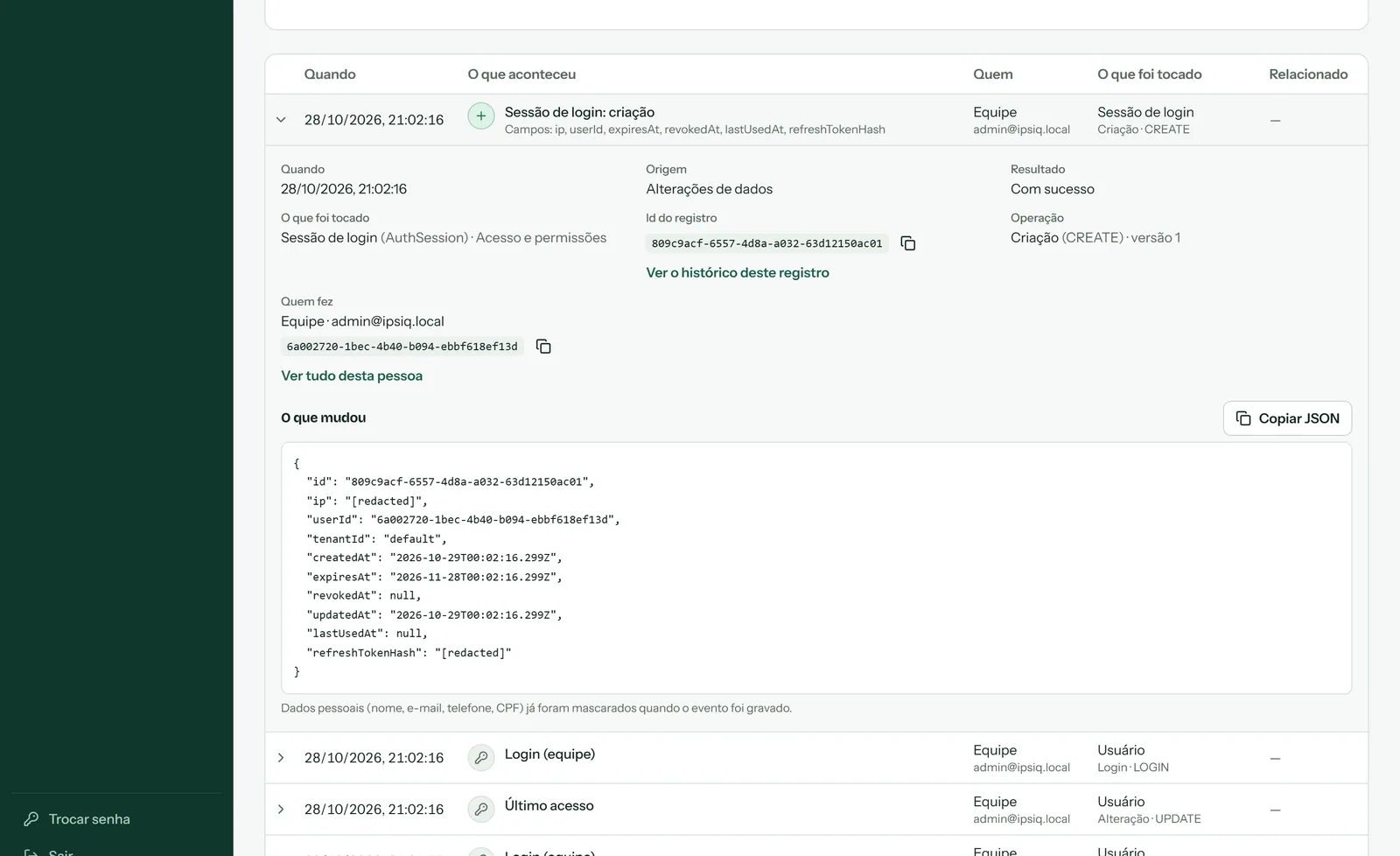Click the Com sucesso result value

pos(1053,189)
